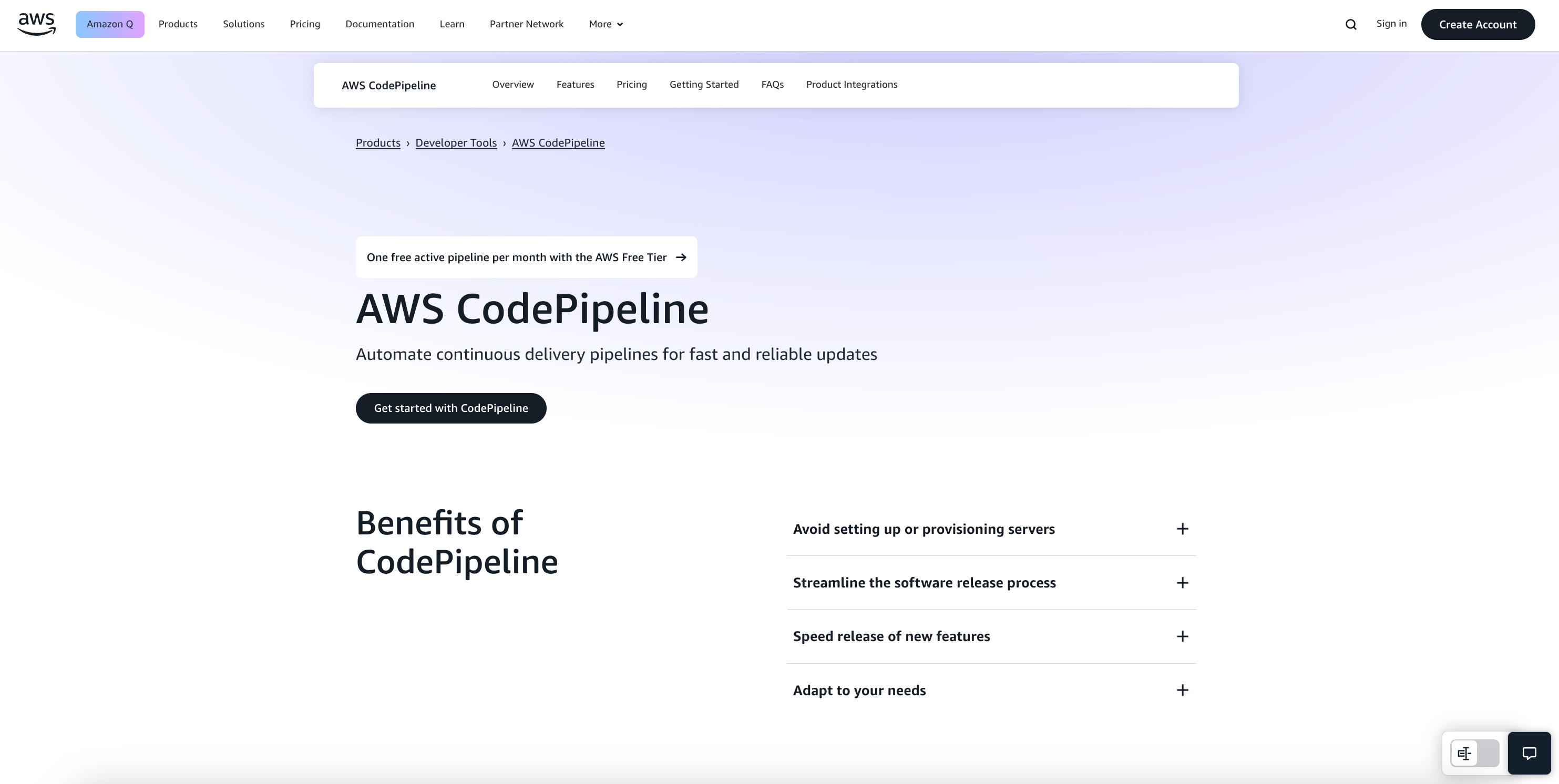Viewport: 1559px width, 784px height.
Task: Select the FAQs tab
Action: 772,85
